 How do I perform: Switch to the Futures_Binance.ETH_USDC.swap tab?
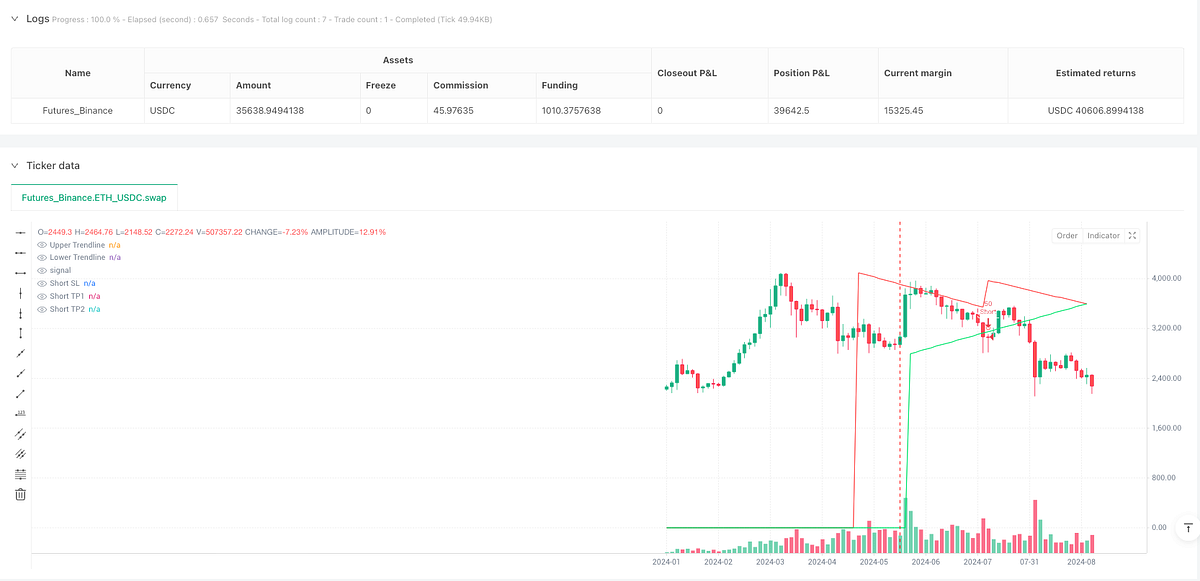93,198
